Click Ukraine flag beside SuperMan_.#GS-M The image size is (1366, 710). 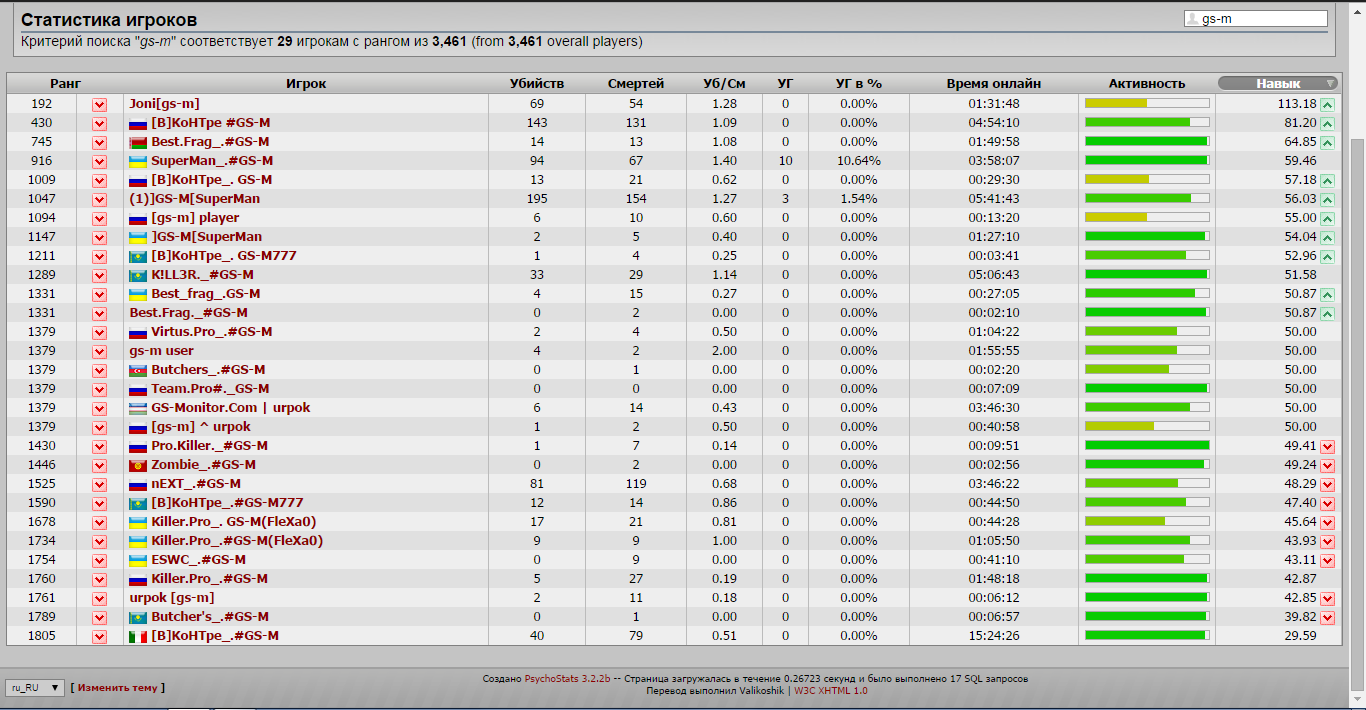click(138, 161)
